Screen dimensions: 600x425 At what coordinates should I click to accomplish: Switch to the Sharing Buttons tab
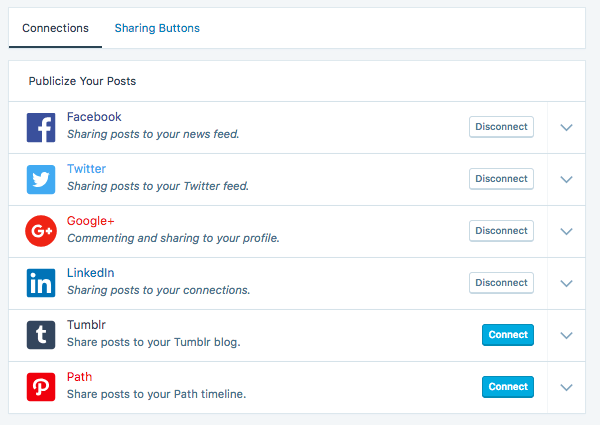pos(157,28)
